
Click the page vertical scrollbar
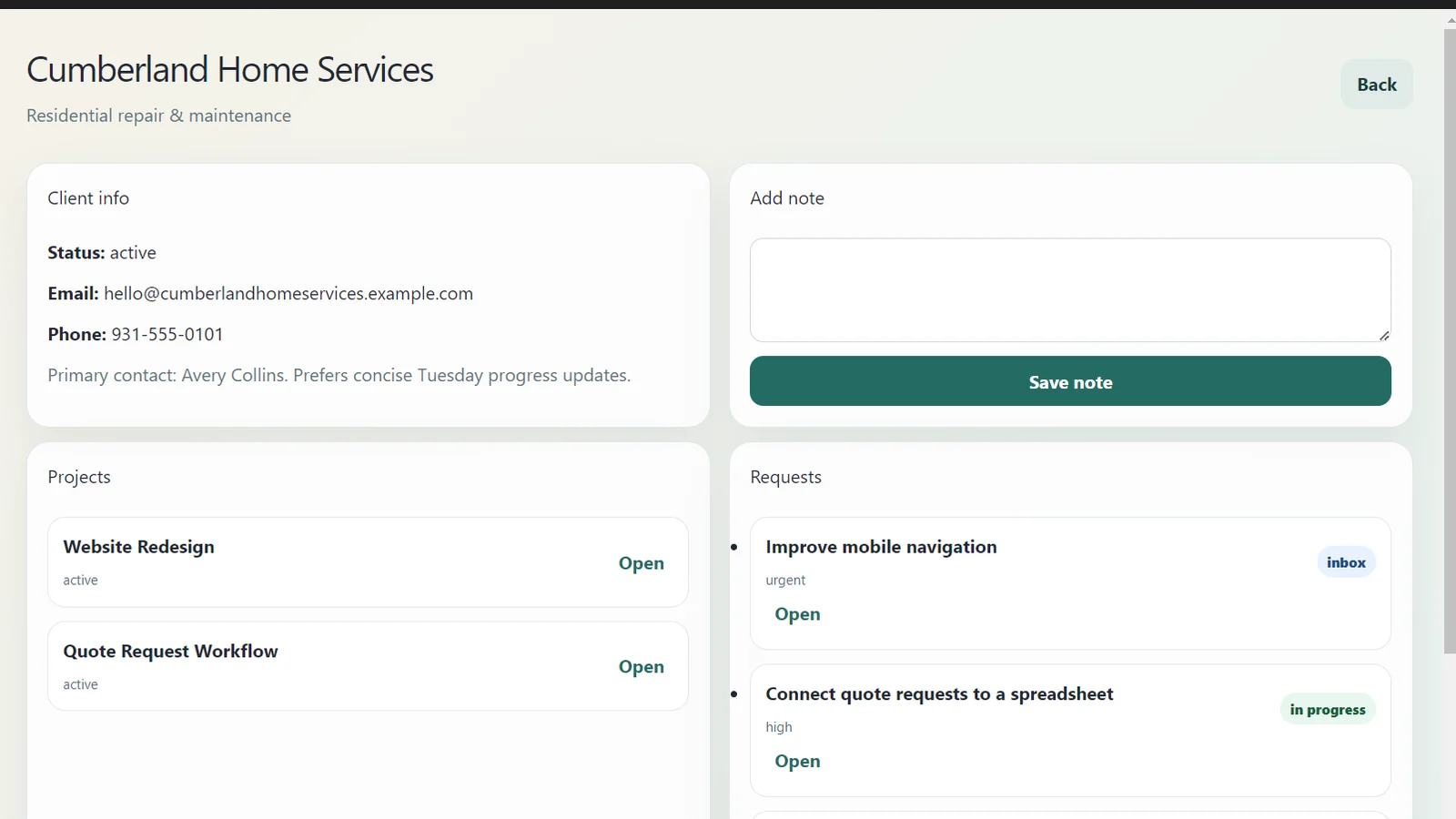pos(1450,341)
